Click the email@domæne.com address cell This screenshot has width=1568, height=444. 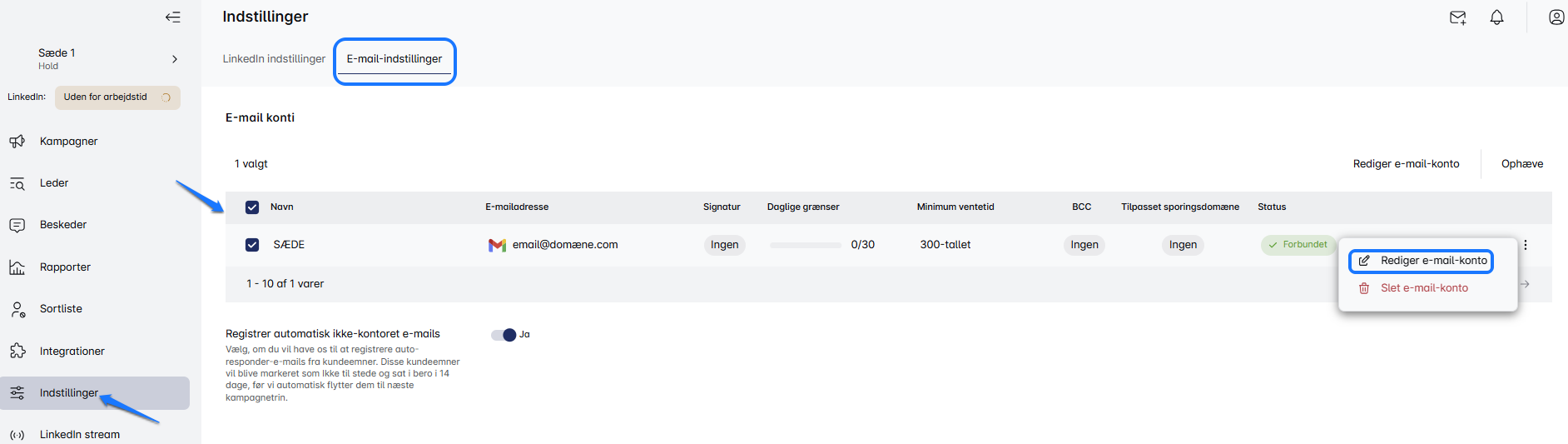pos(564,245)
